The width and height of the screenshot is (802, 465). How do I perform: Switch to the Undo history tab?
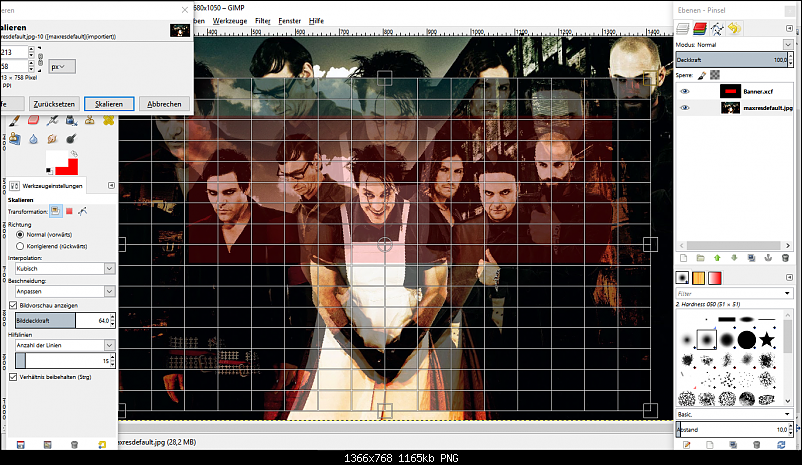coord(734,29)
